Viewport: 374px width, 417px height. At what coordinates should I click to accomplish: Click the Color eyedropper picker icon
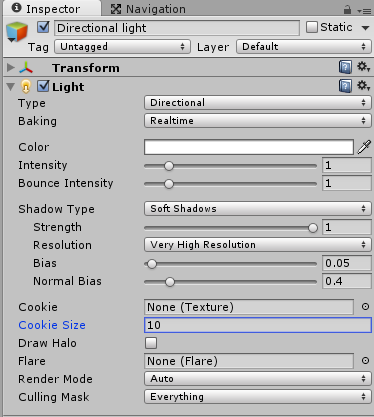click(x=364, y=147)
